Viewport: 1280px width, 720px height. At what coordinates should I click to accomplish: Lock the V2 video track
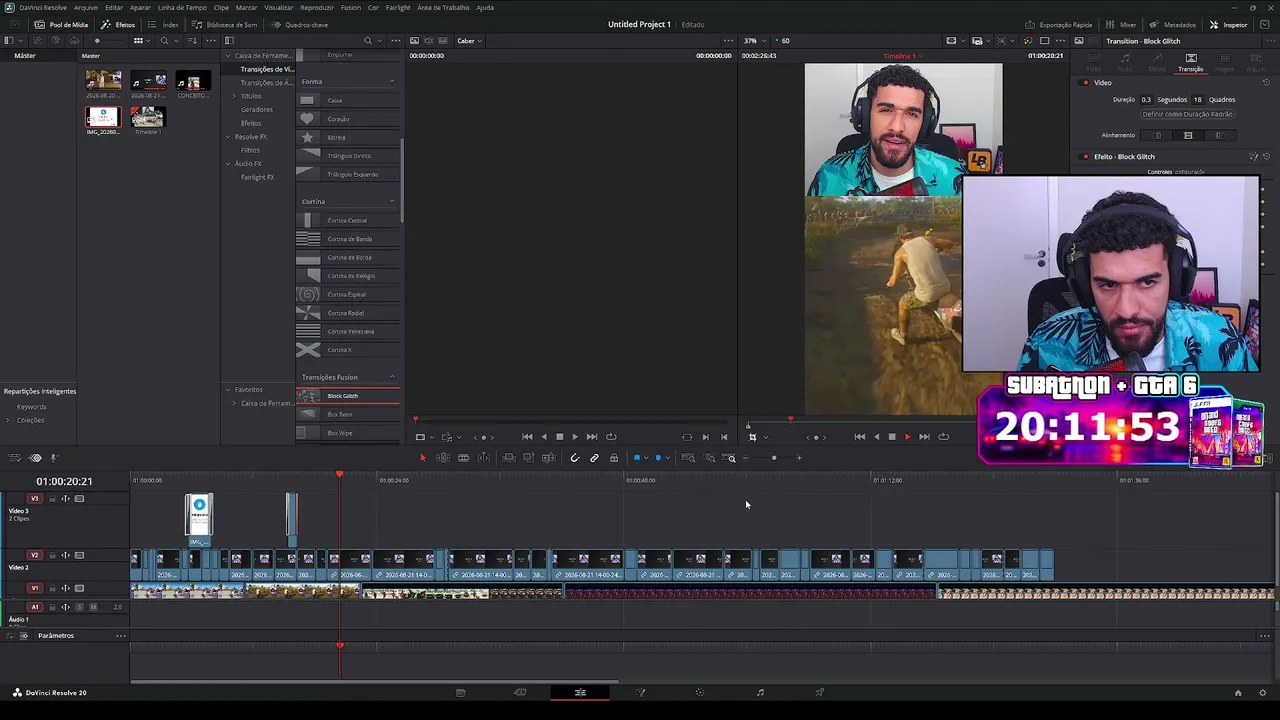[53, 555]
